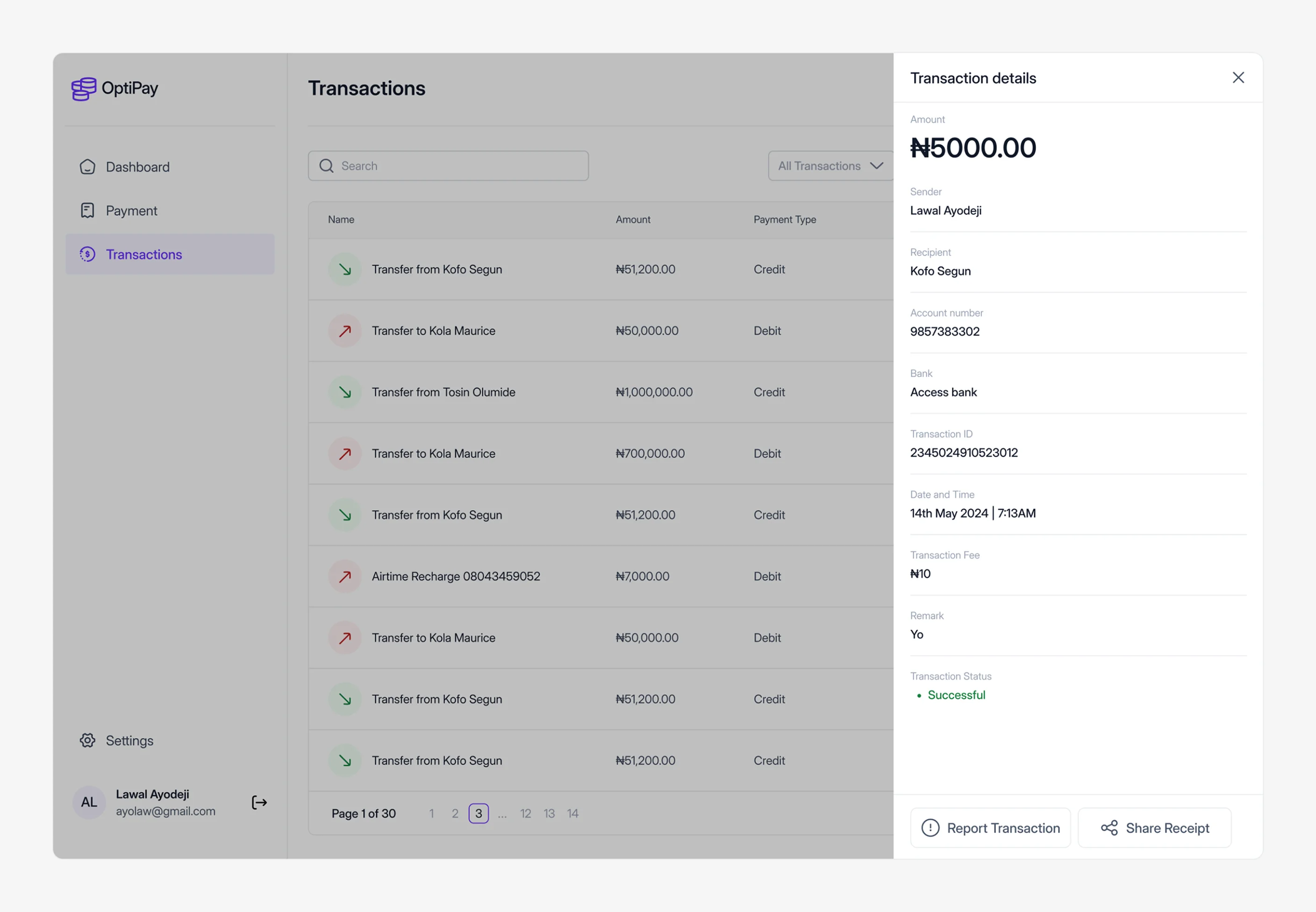
Task: Click the Transactions dollar icon
Action: tap(87, 254)
